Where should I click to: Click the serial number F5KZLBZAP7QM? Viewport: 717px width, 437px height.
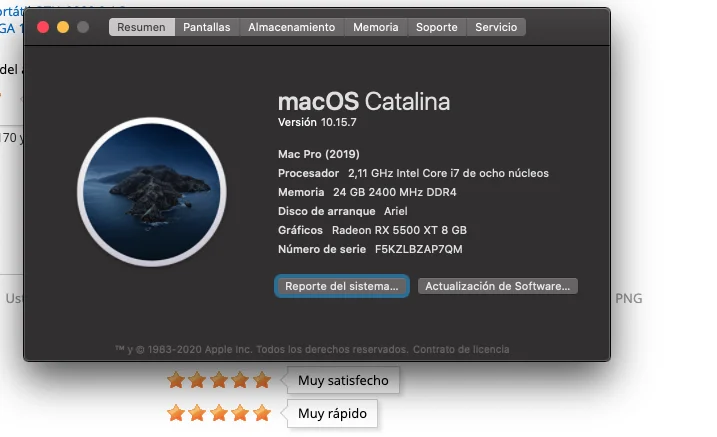418,249
